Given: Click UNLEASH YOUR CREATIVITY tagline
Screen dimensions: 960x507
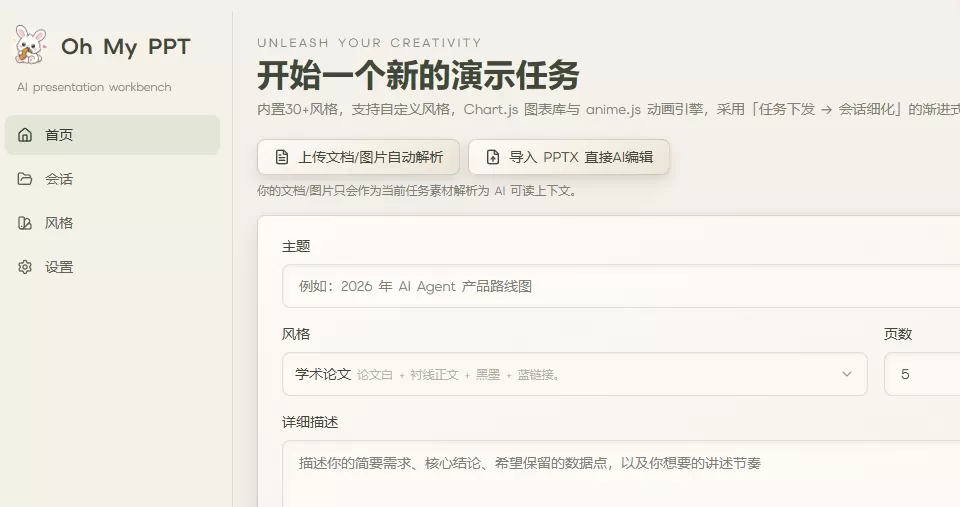Looking at the screenshot, I should pyautogui.click(x=369, y=43).
